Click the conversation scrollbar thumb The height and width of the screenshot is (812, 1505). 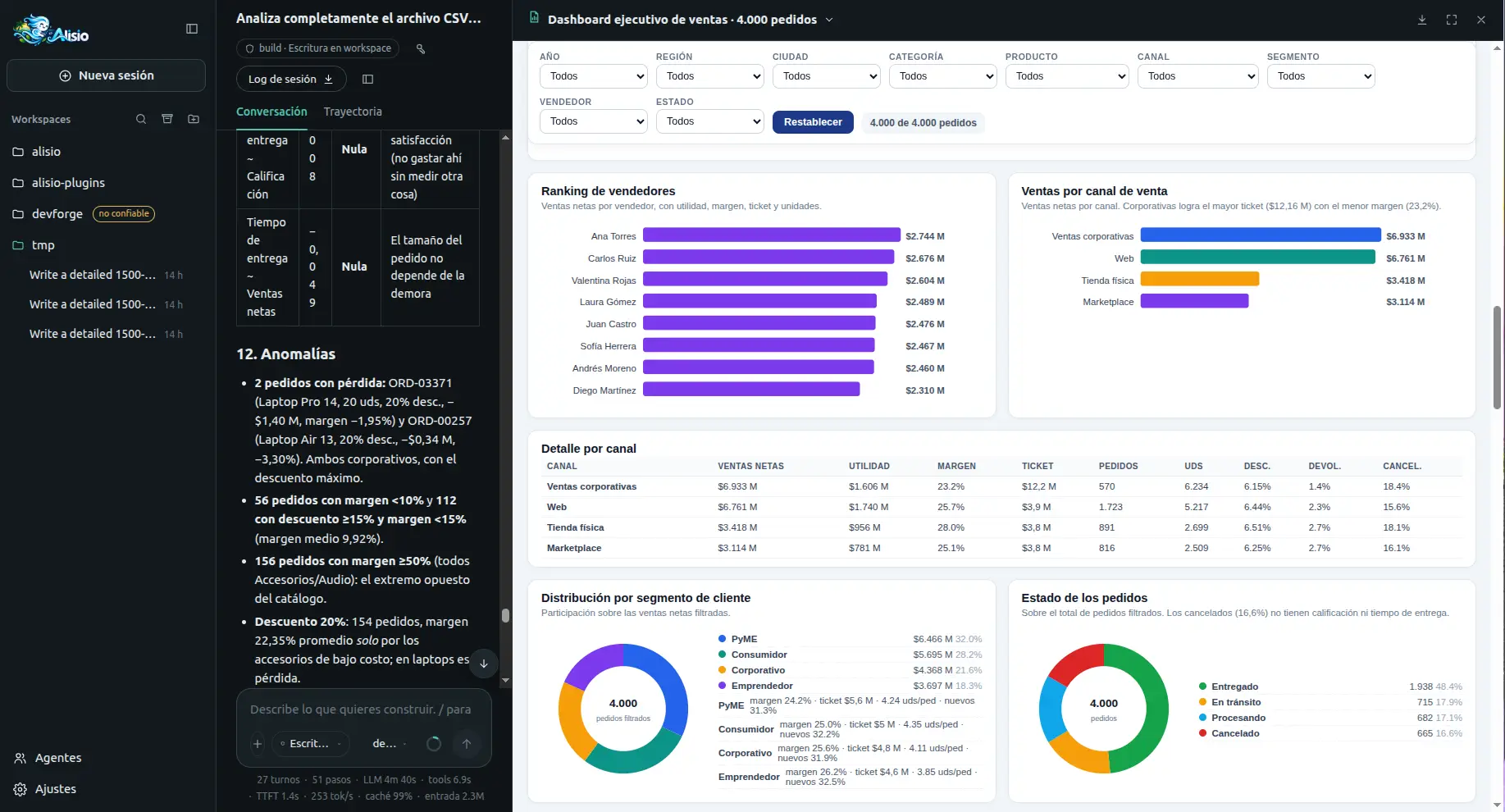tap(505, 615)
